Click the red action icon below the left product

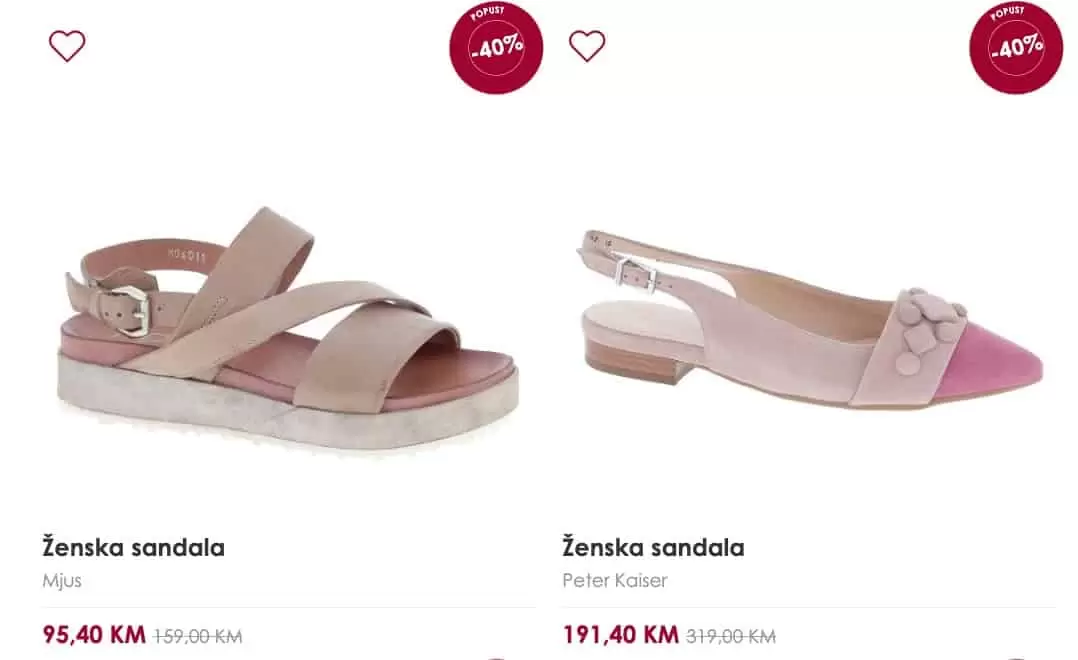[497, 656]
